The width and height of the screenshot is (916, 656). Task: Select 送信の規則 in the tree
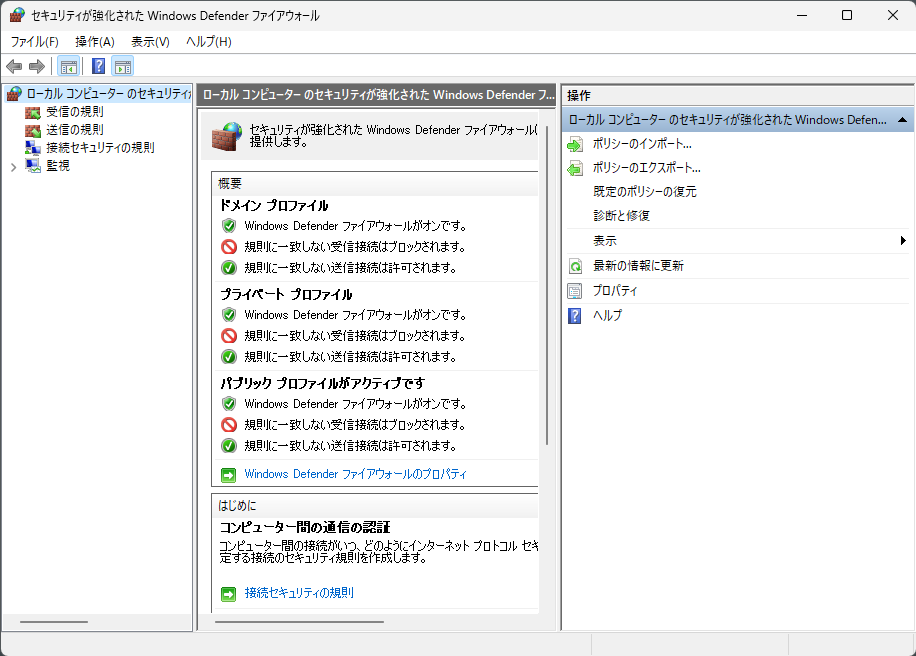74,130
